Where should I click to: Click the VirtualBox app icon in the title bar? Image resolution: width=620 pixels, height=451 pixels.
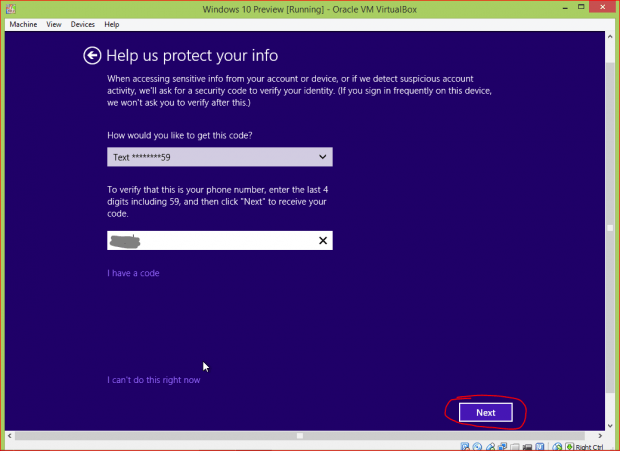click(11, 9)
